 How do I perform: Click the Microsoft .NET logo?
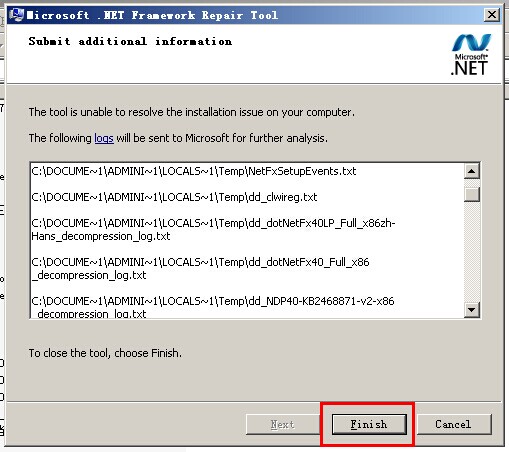[471, 55]
